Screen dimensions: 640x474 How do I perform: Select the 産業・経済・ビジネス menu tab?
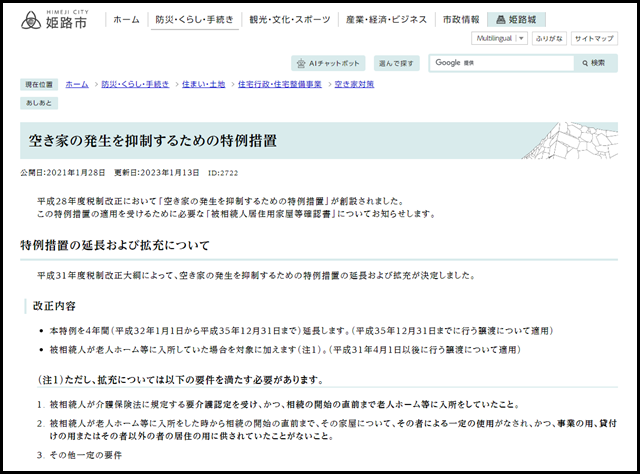386,20
